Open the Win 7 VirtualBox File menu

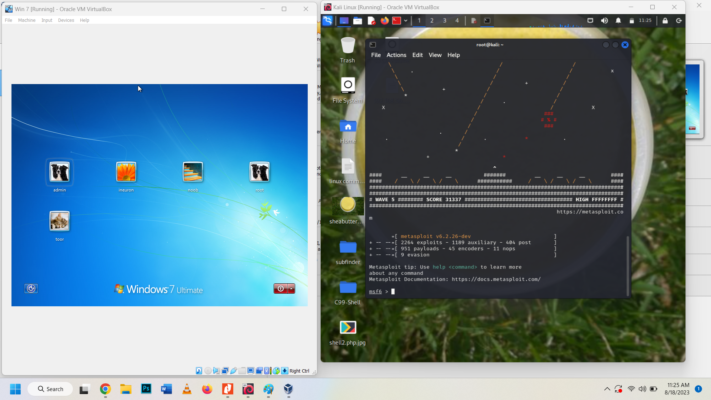click(x=9, y=20)
